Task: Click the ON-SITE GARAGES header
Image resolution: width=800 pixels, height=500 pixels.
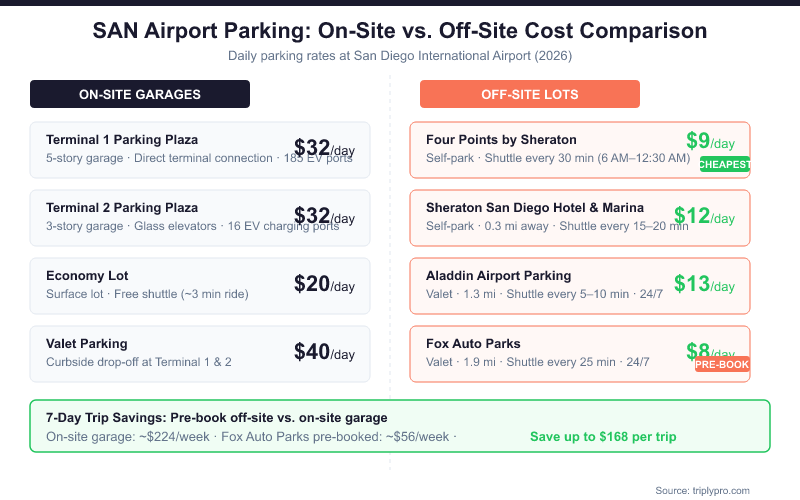Action: pyautogui.click(x=140, y=94)
